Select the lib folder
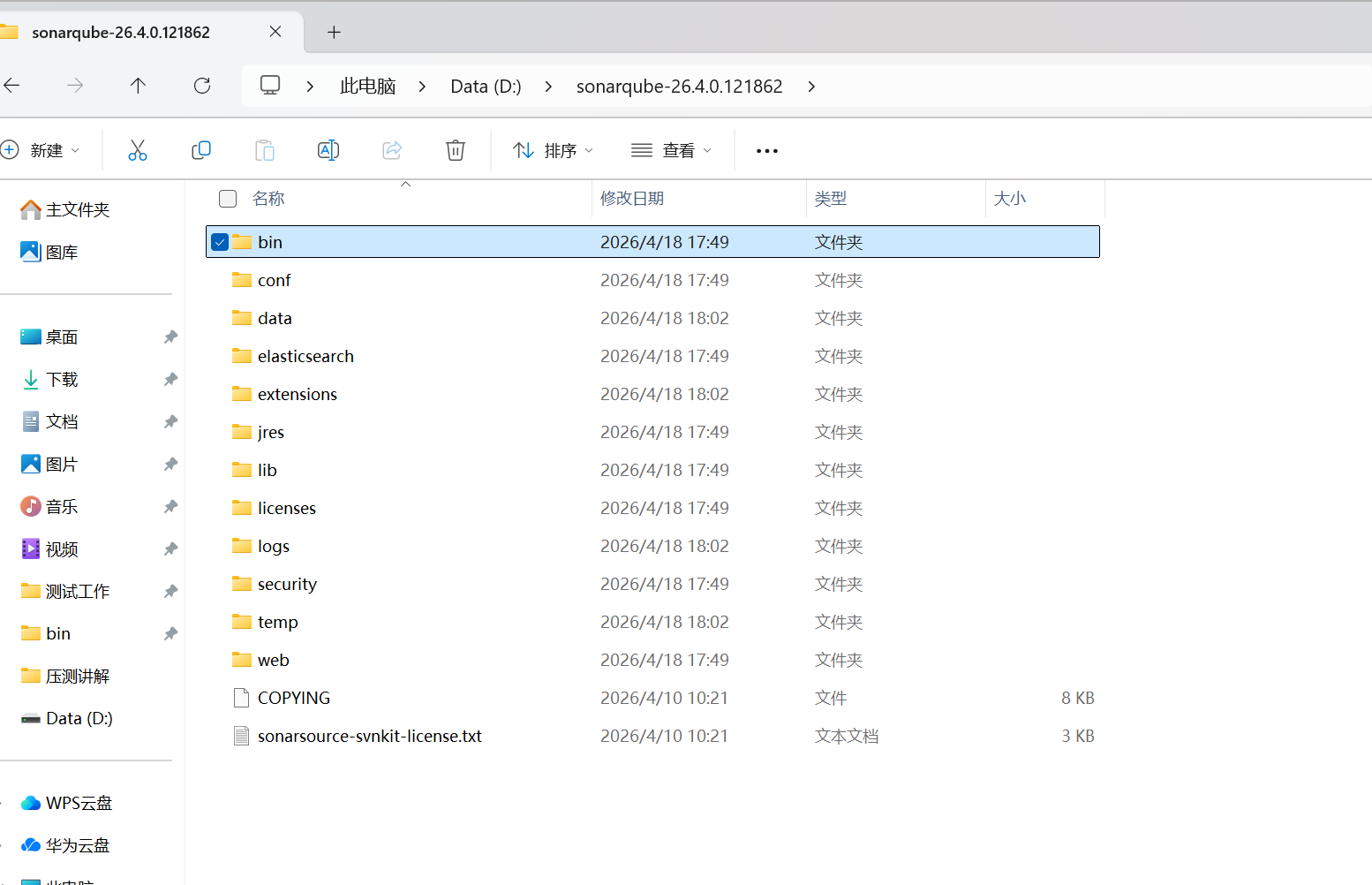 click(x=652, y=470)
